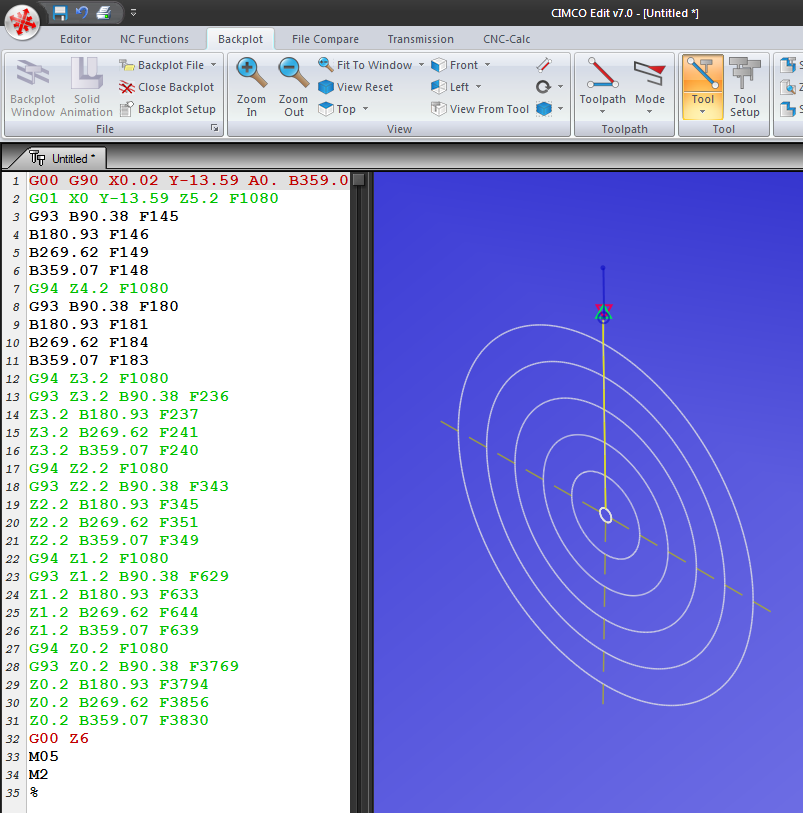Click View Reset
Image resolution: width=803 pixels, height=813 pixels.
pyautogui.click(x=356, y=87)
